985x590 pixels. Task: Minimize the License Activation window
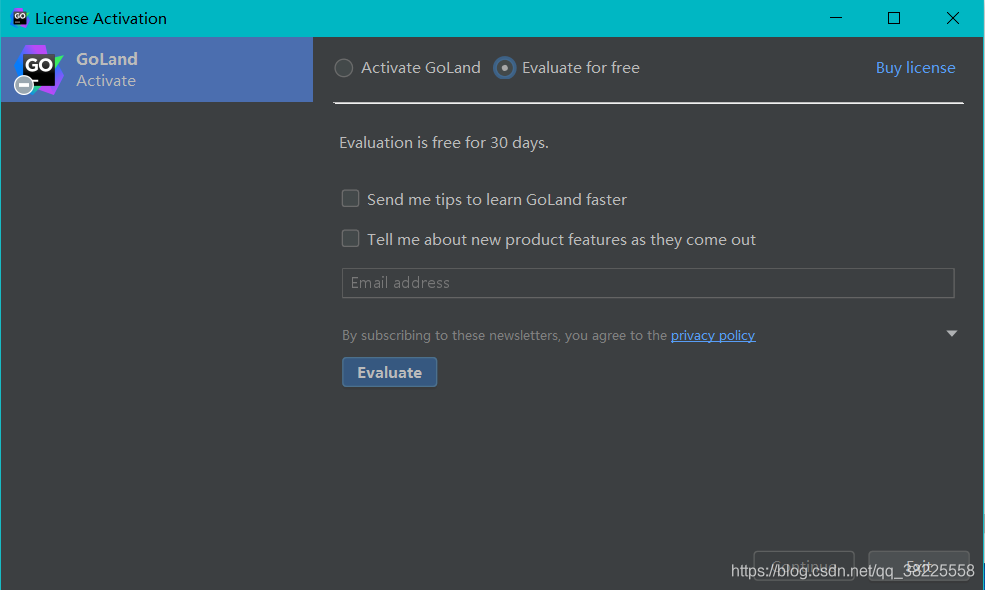835,18
